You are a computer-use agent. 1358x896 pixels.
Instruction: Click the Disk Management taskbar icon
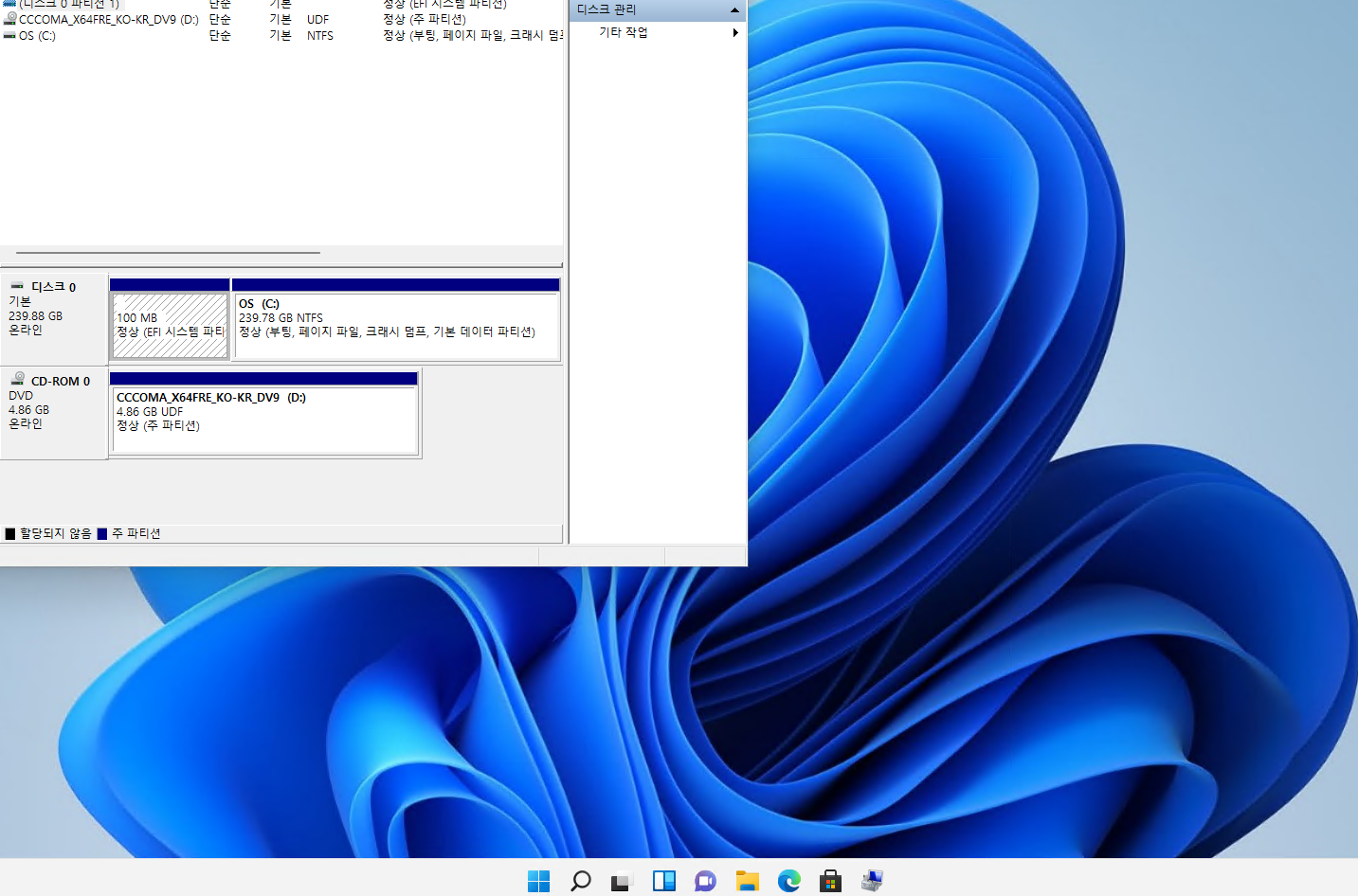pyautogui.click(x=872, y=881)
